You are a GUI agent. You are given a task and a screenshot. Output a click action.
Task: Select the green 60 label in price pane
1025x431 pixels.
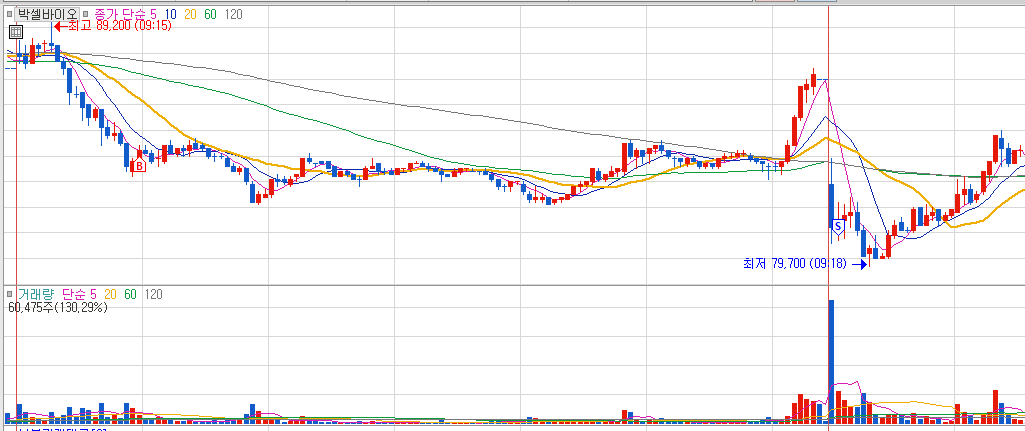(x=210, y=13)
